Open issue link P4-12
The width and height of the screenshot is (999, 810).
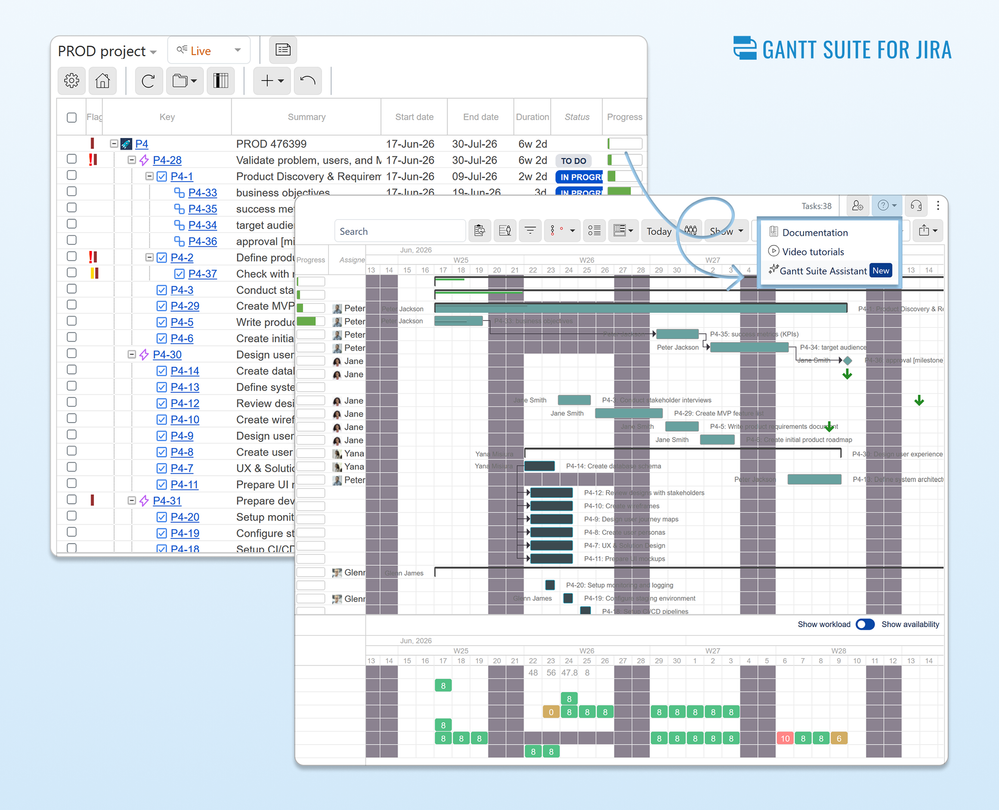pos(185,403)
